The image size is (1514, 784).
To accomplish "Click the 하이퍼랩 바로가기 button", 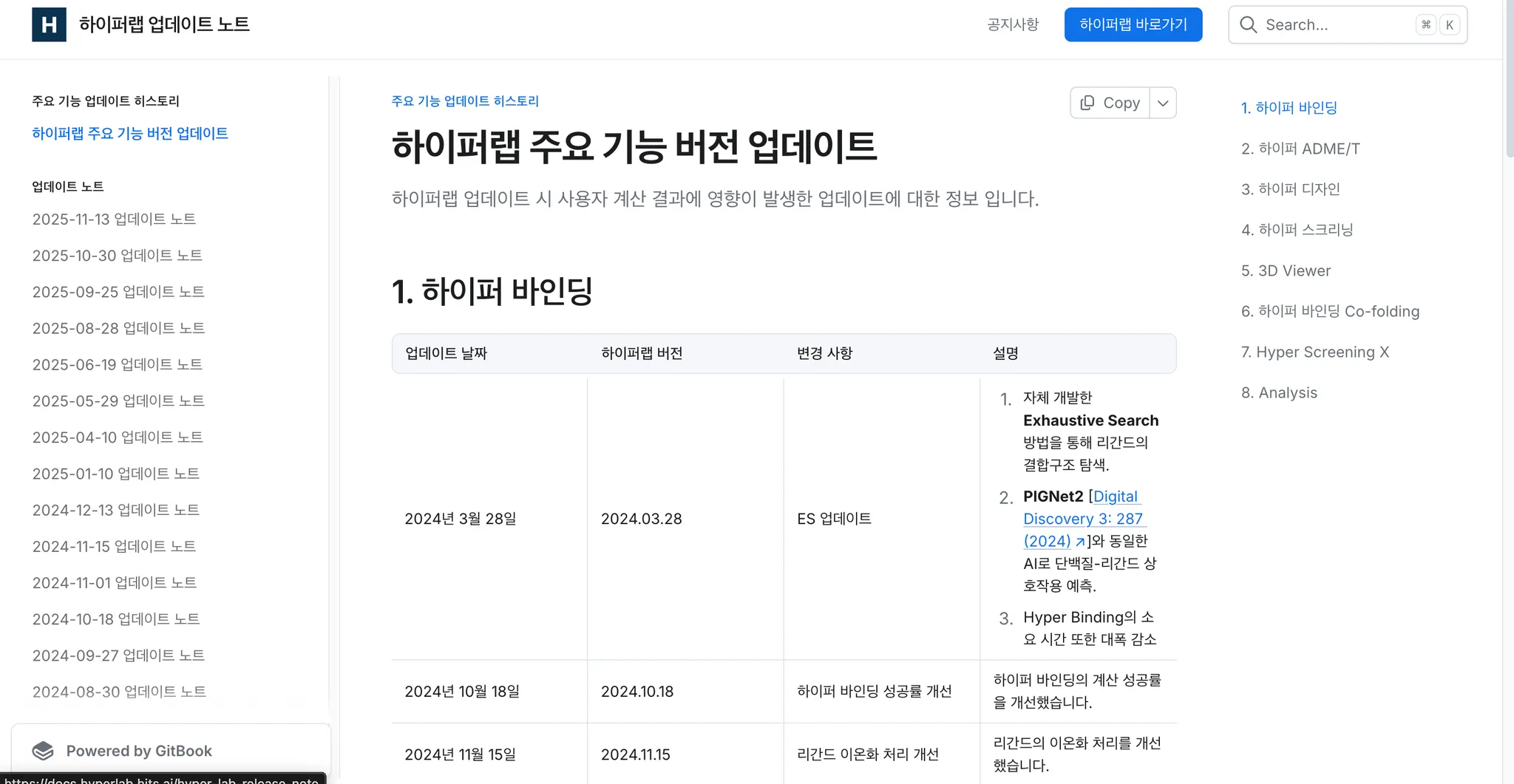I will (x=1133, y=24).
